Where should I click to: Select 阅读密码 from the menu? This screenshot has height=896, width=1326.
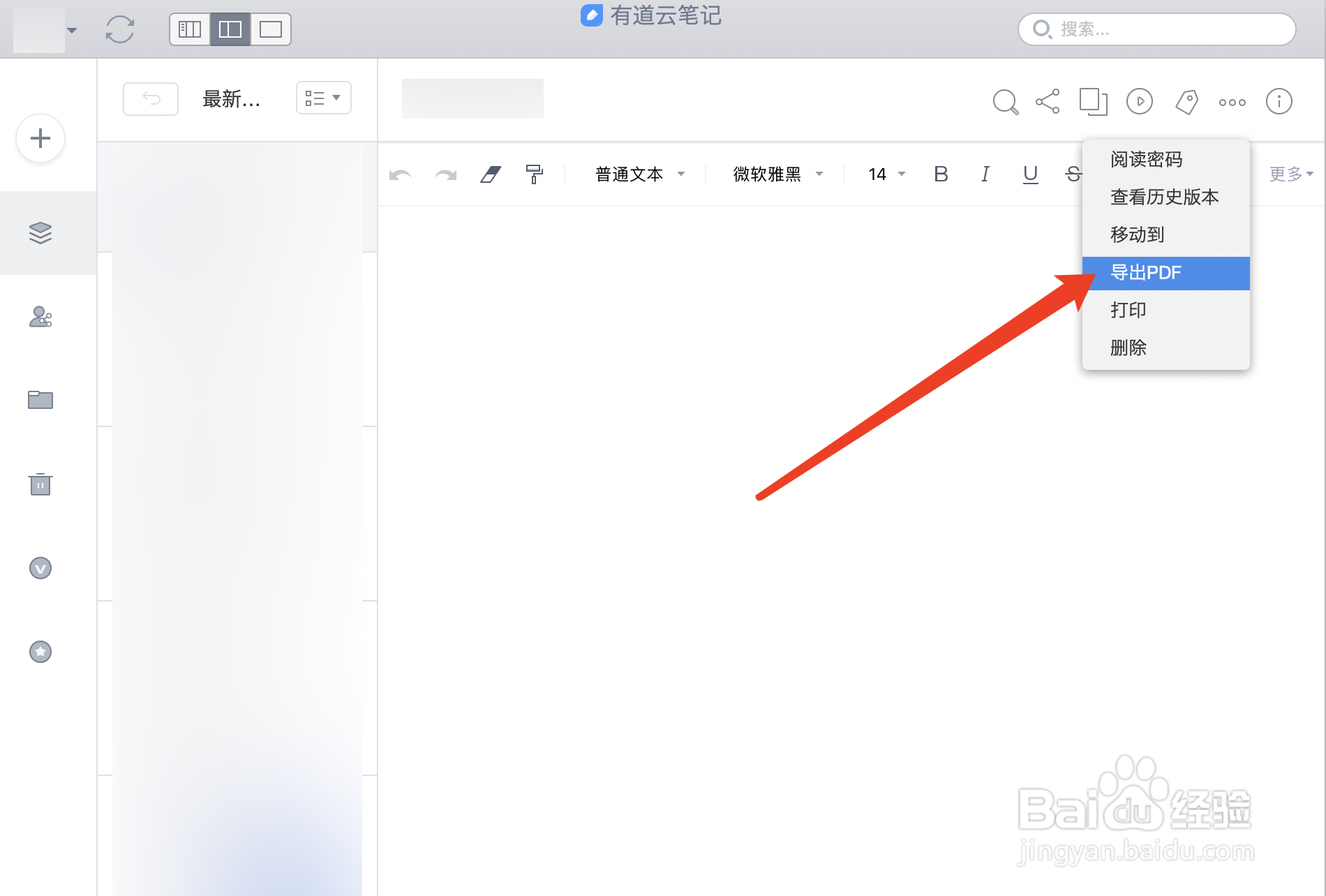[x=1165, y=160]
